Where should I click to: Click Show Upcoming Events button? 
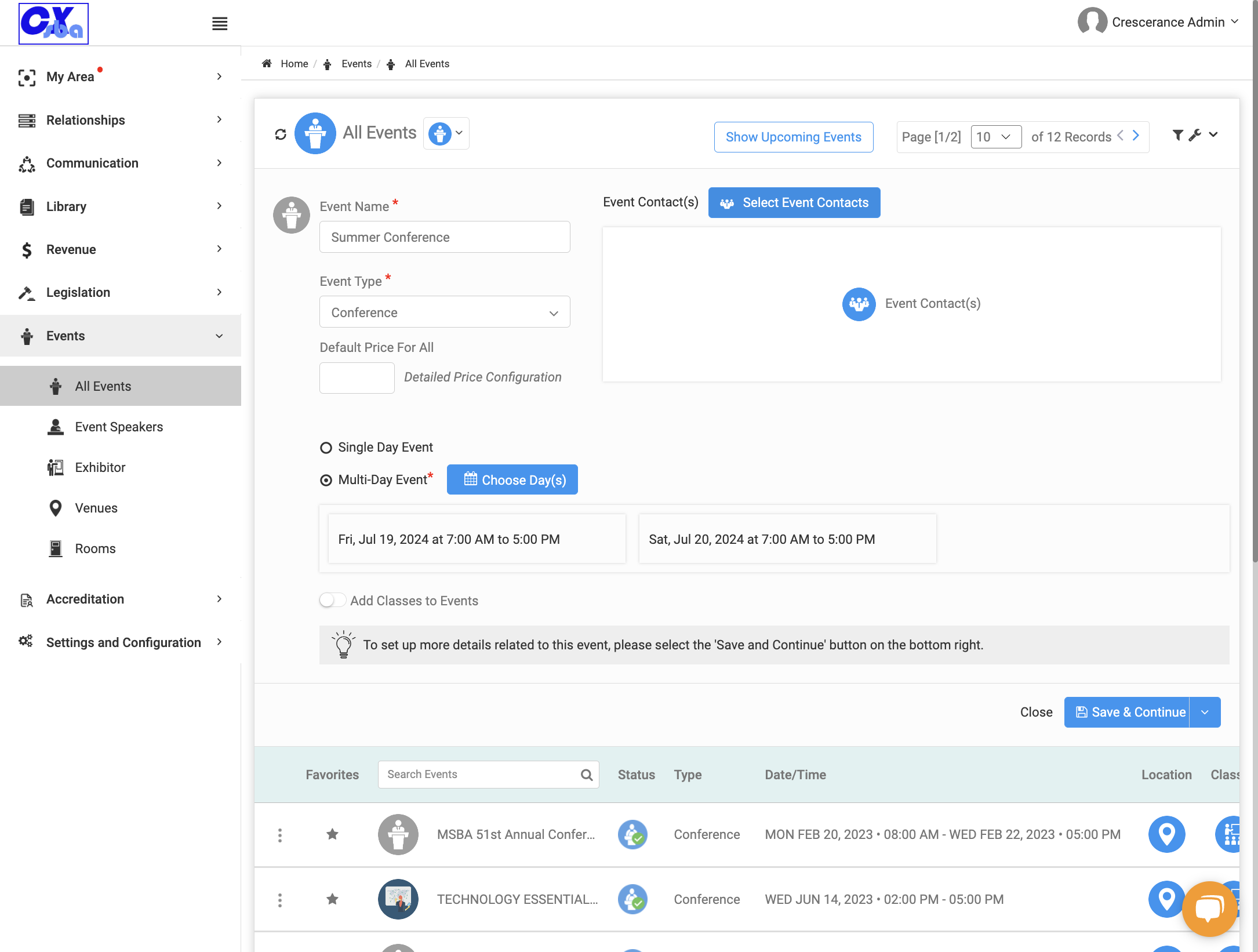coord(794,137)
